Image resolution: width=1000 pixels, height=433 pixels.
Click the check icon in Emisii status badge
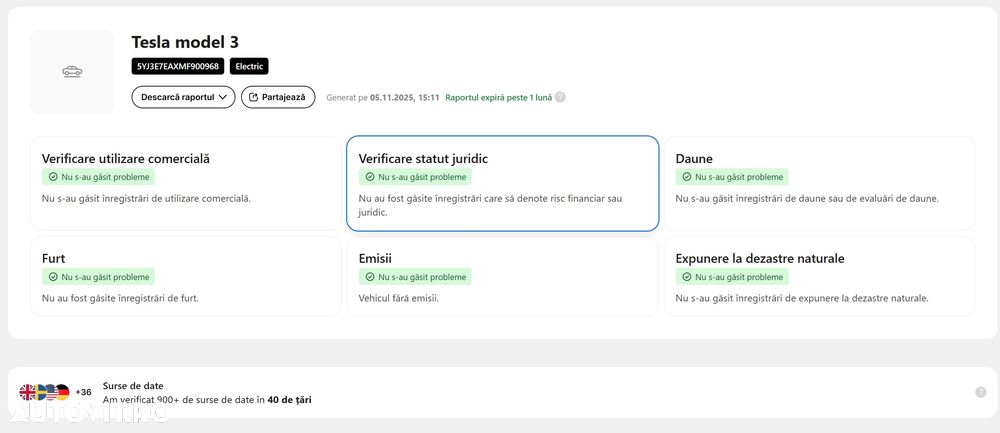369,277
